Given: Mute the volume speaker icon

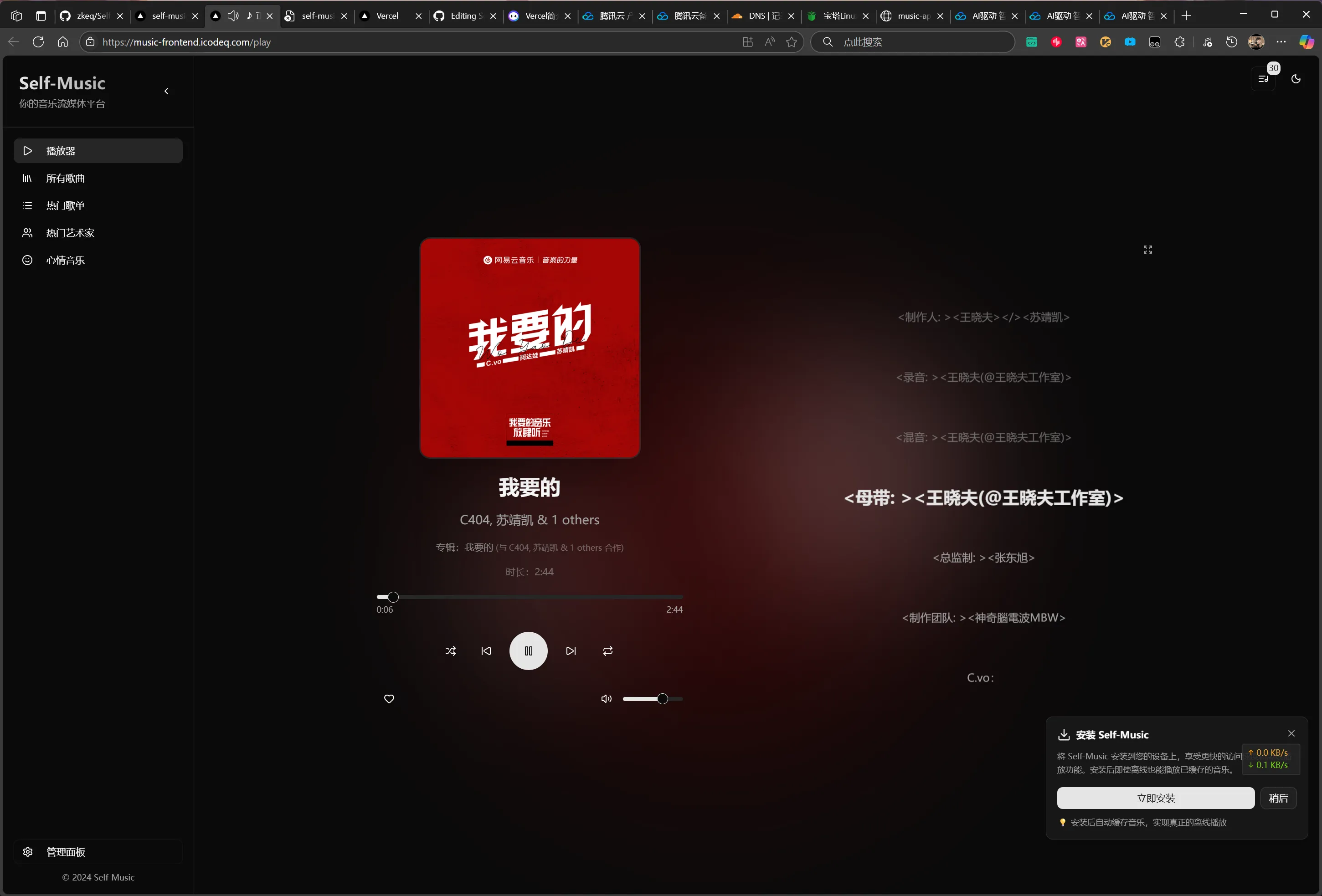Looking at the screenshot, I should pos(607,699).
